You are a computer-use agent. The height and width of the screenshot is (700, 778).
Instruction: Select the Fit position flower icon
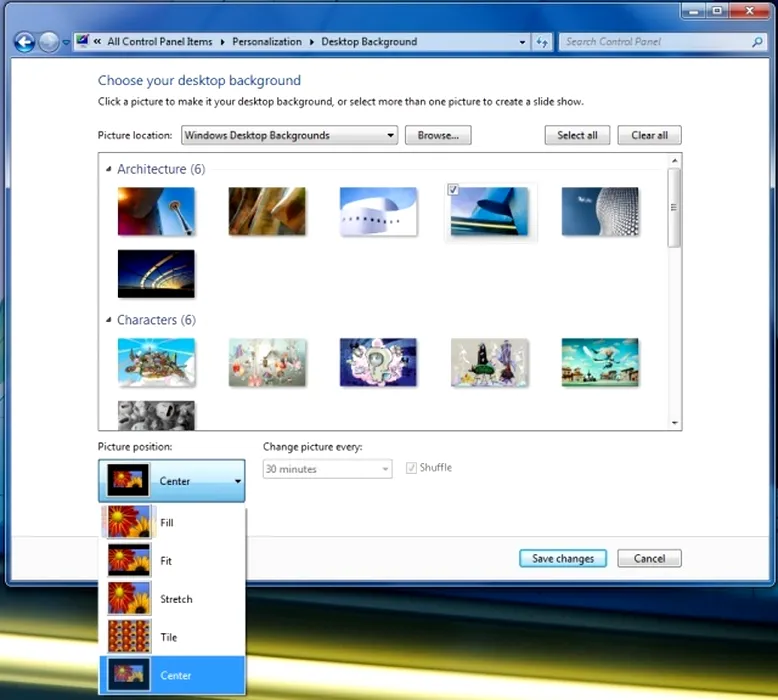click(129, 561)
